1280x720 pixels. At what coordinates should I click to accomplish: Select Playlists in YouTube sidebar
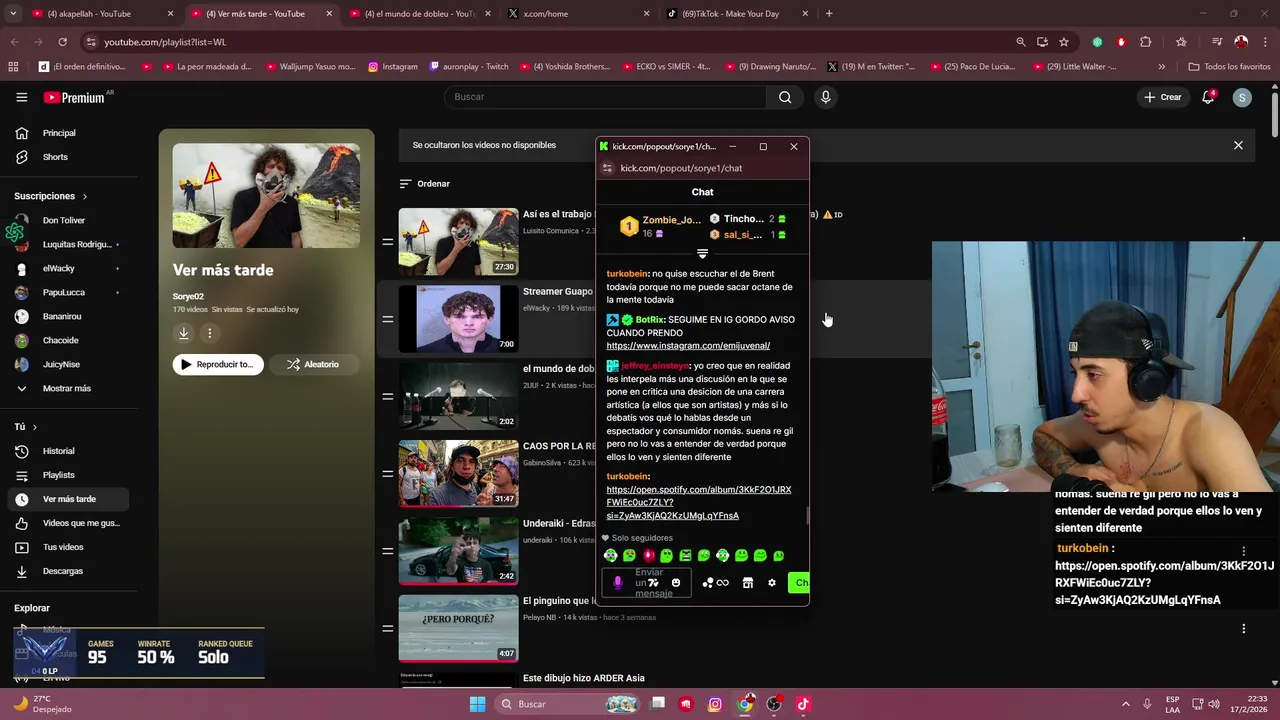[58, 475]
